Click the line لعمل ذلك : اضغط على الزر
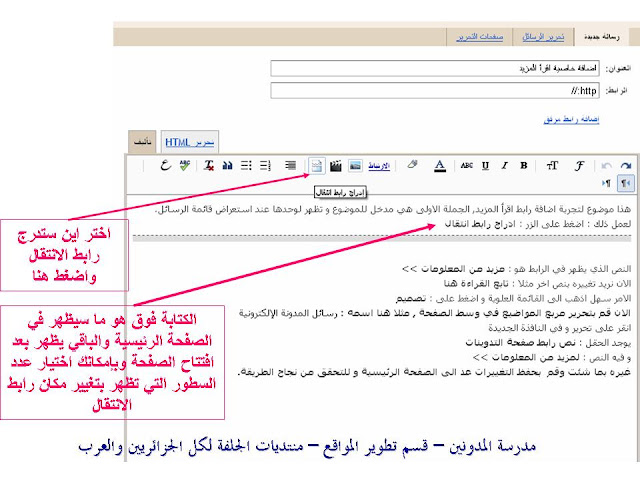Viewport: 640px width, 480px height. tap(538, 224)
